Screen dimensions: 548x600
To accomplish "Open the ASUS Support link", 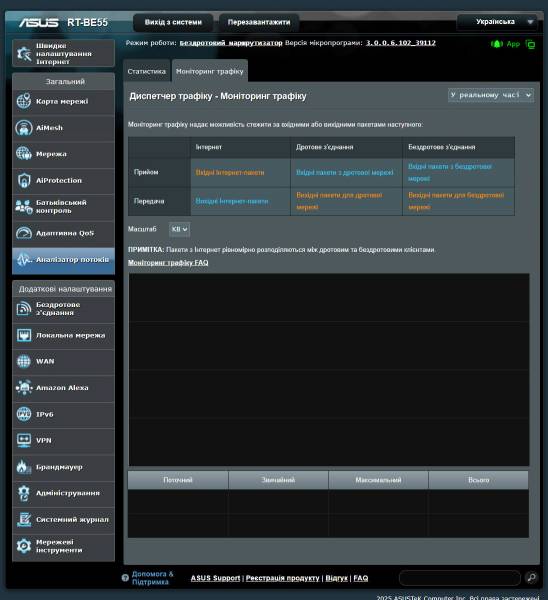I will click(215, 578).
